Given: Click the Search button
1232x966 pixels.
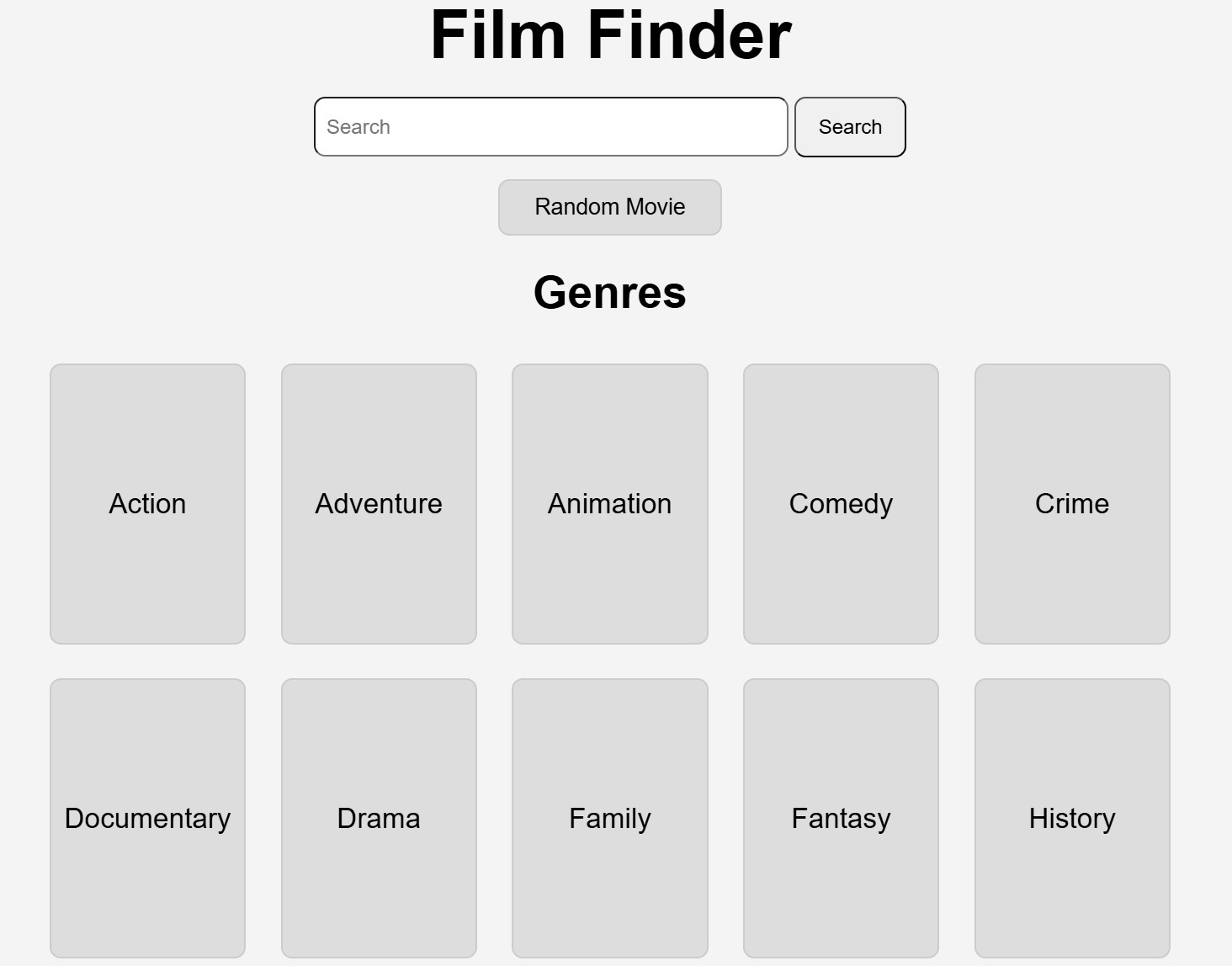Looking at the screenshot, I should (850, 127).
